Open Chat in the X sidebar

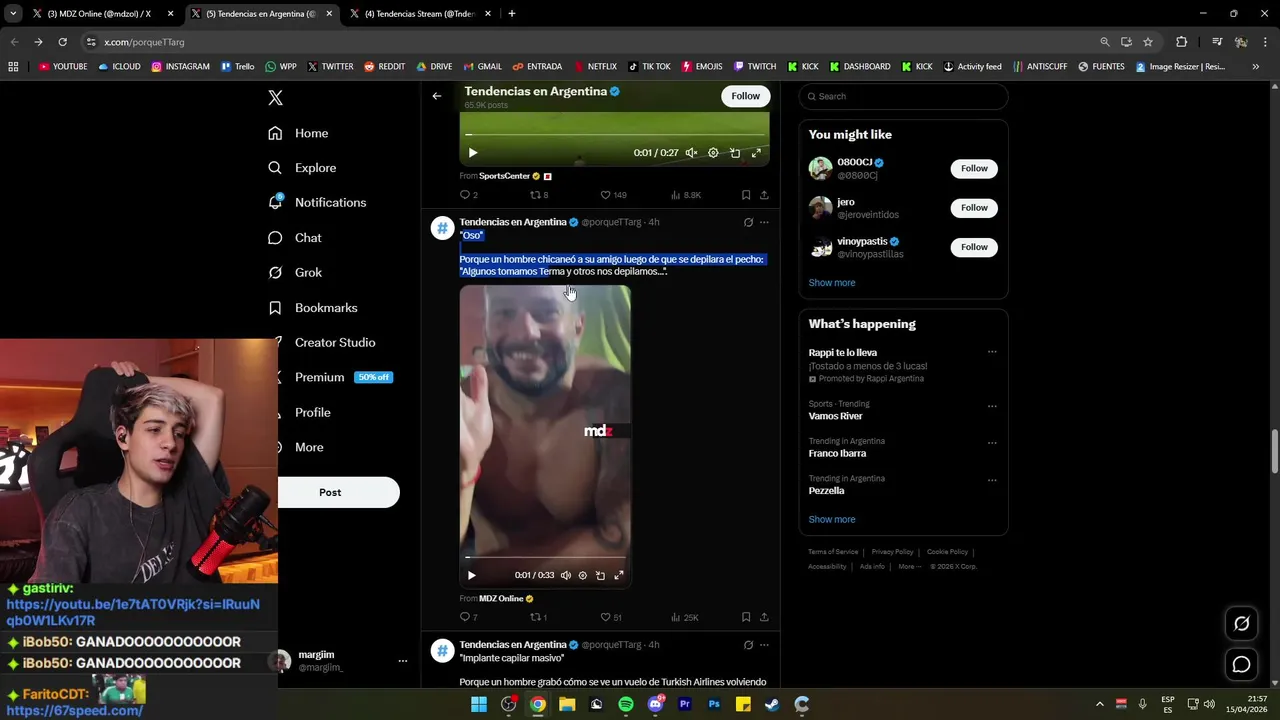[295, 238]
